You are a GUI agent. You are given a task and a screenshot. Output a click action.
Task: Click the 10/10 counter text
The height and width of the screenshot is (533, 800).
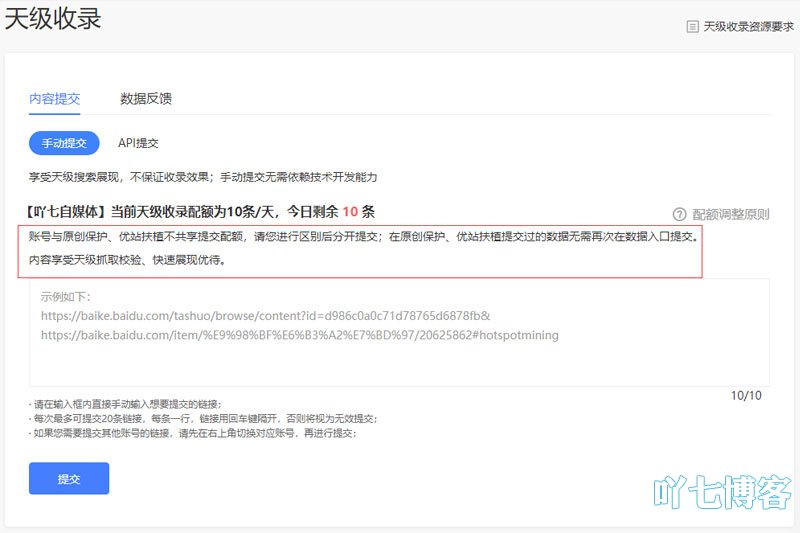tap(746, 396)
